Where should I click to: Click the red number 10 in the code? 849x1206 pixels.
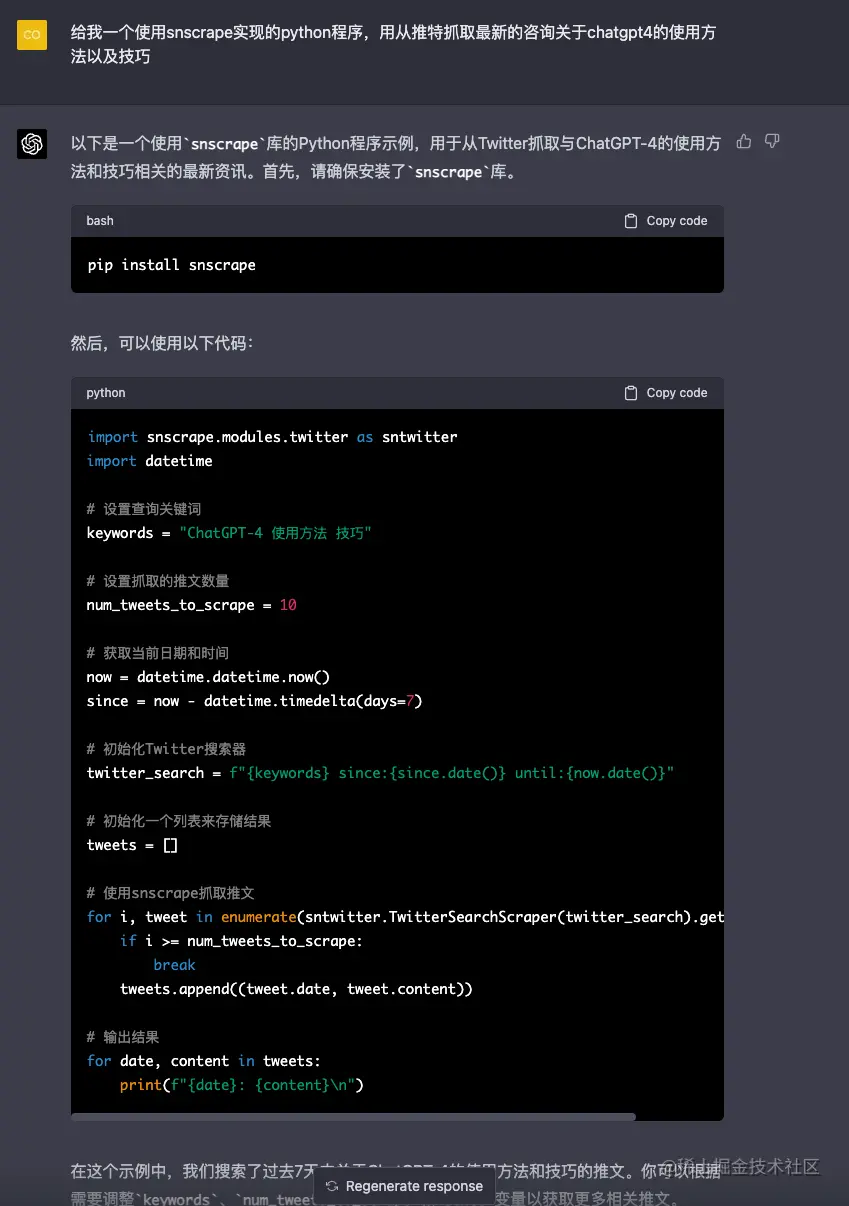(x=288, y=605)
